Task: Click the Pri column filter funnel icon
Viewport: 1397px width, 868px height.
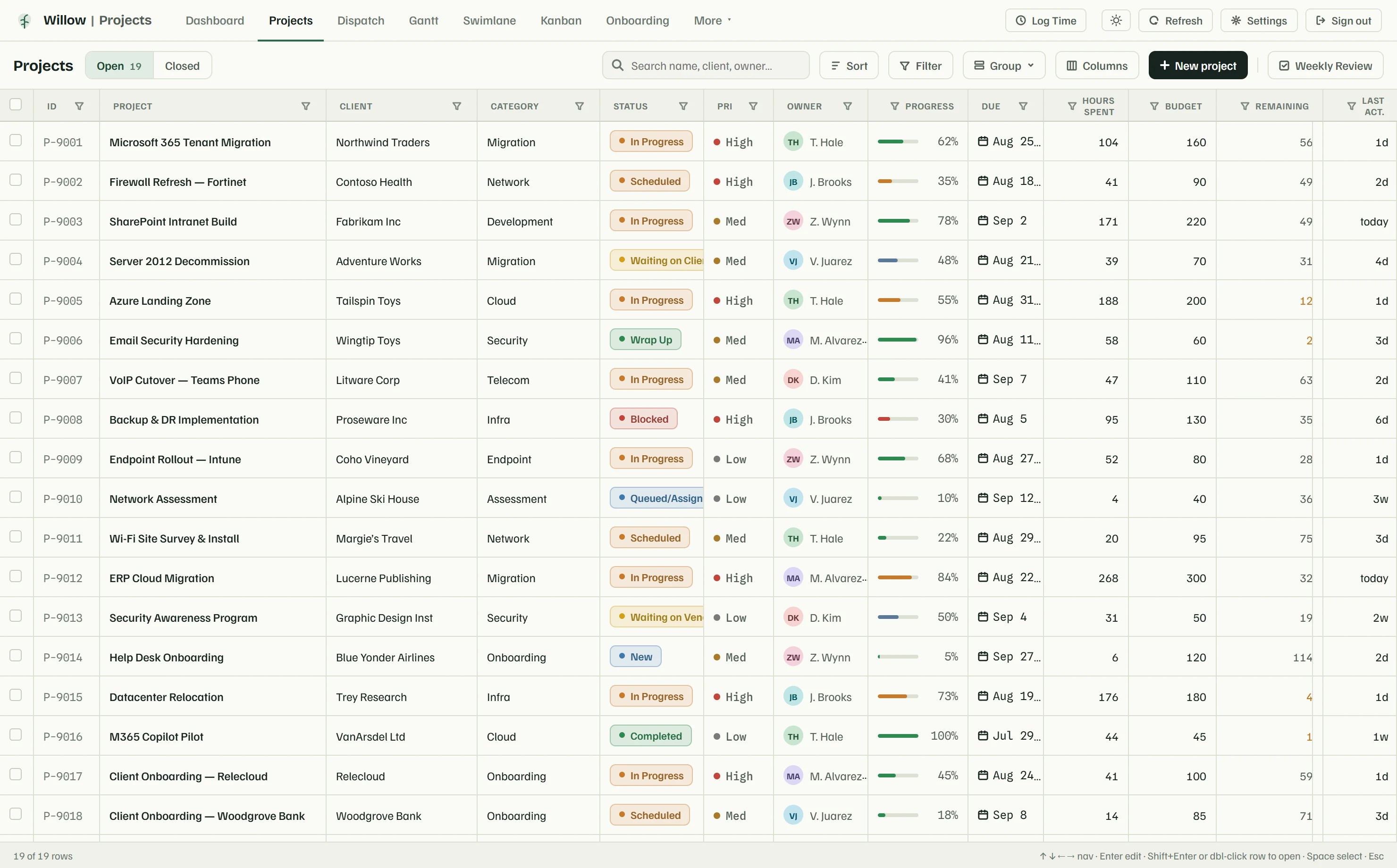Action: [x=753, y=106]
